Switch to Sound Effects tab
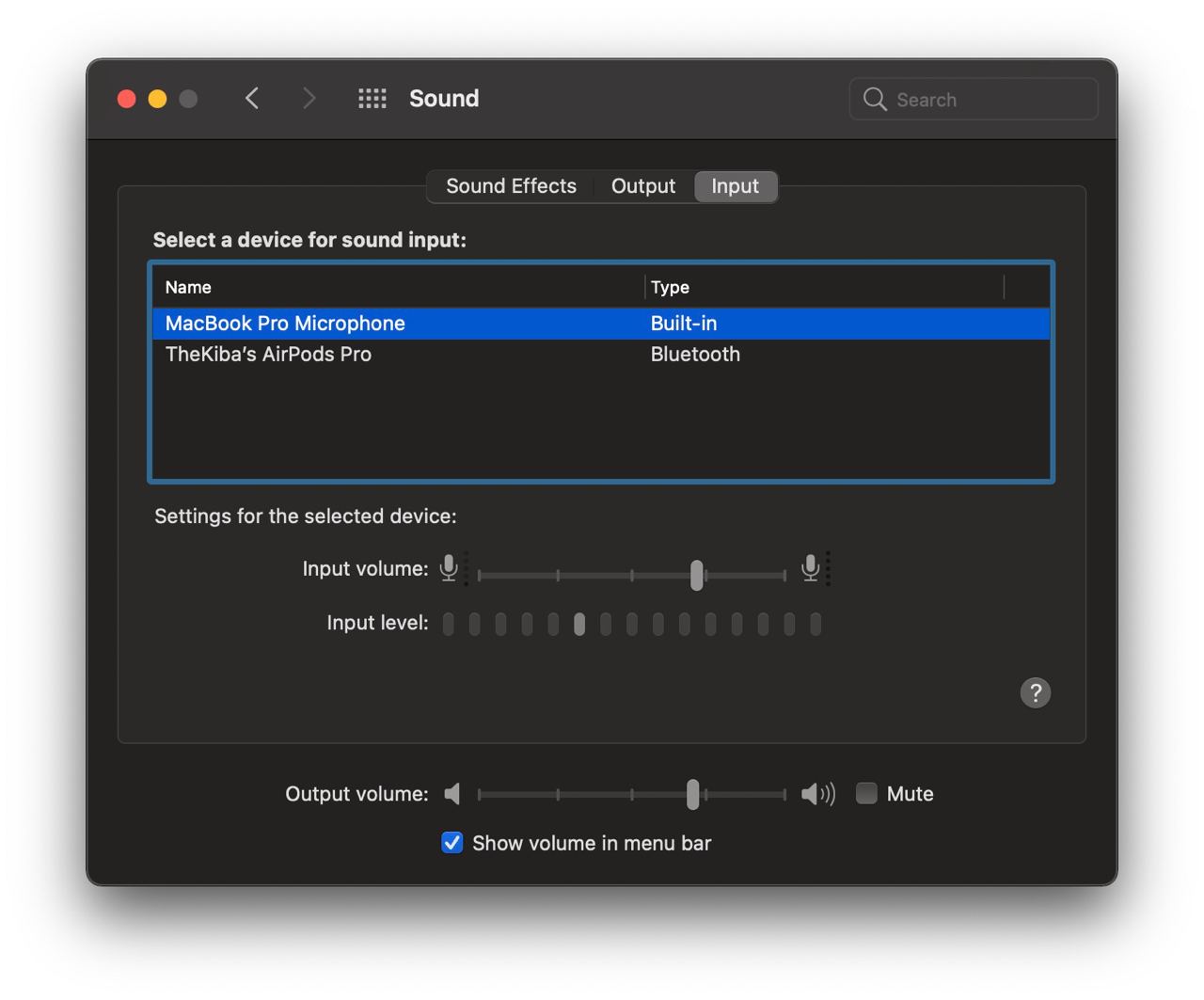Viewport: 1204px width, 1000px height. coord(511,186)
